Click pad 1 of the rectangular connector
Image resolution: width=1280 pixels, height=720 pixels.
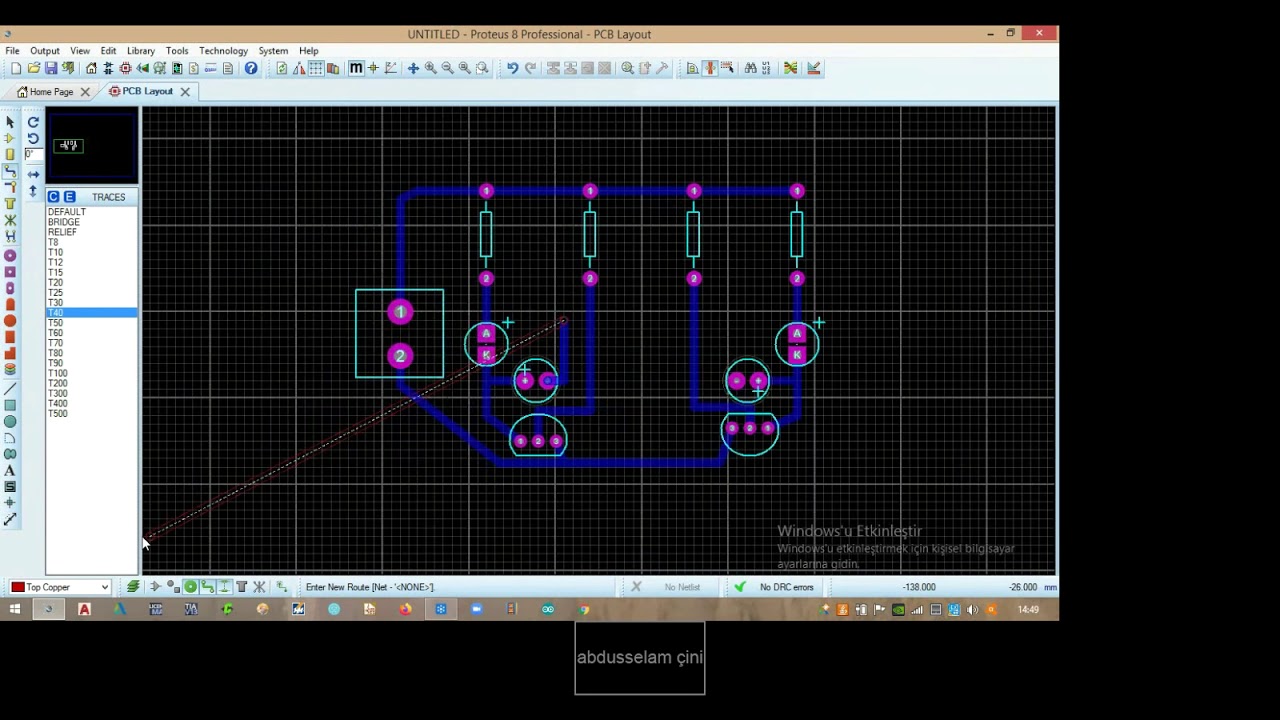(x=400, y=313)
